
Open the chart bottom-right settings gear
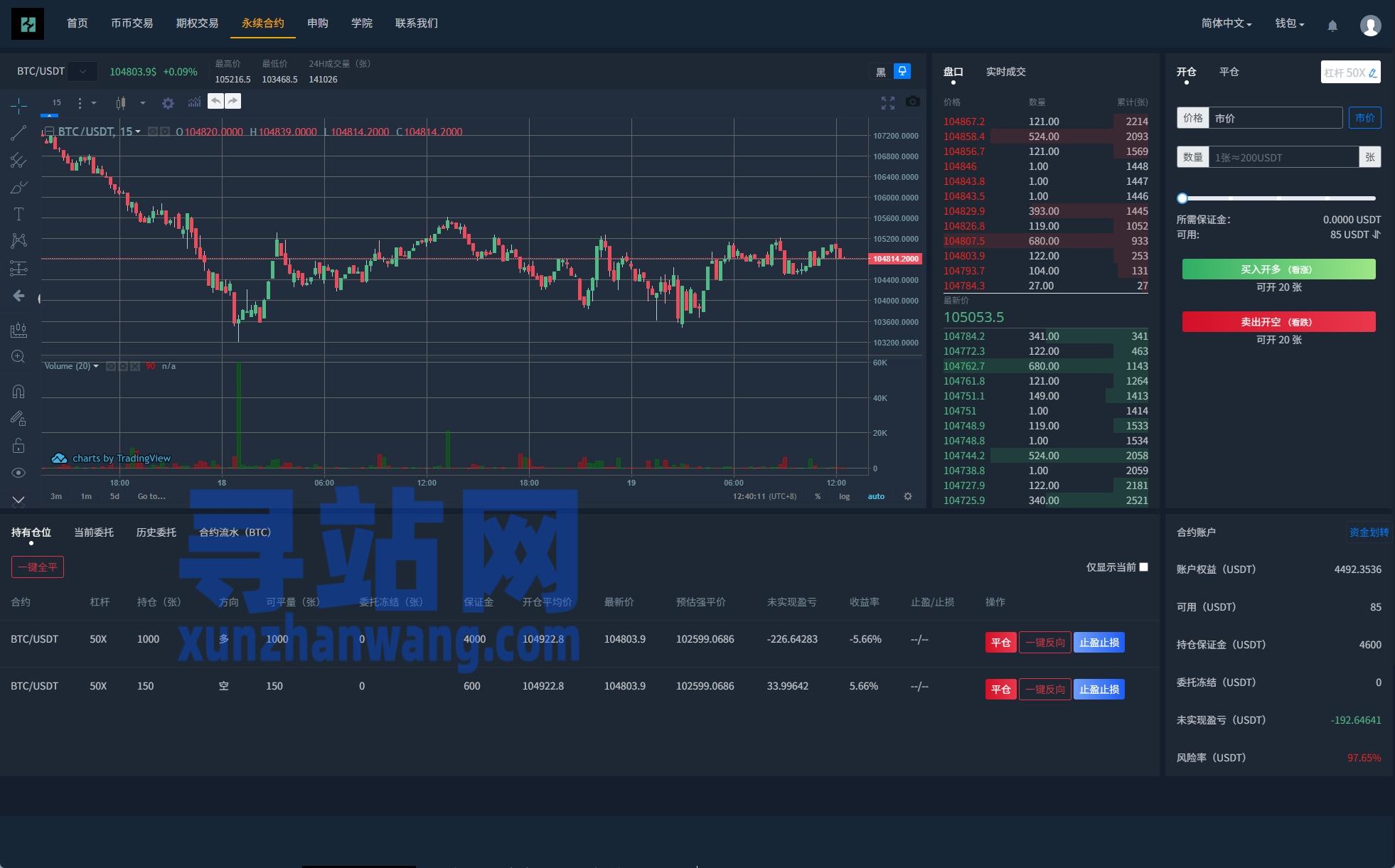click(x=908, y=496)
